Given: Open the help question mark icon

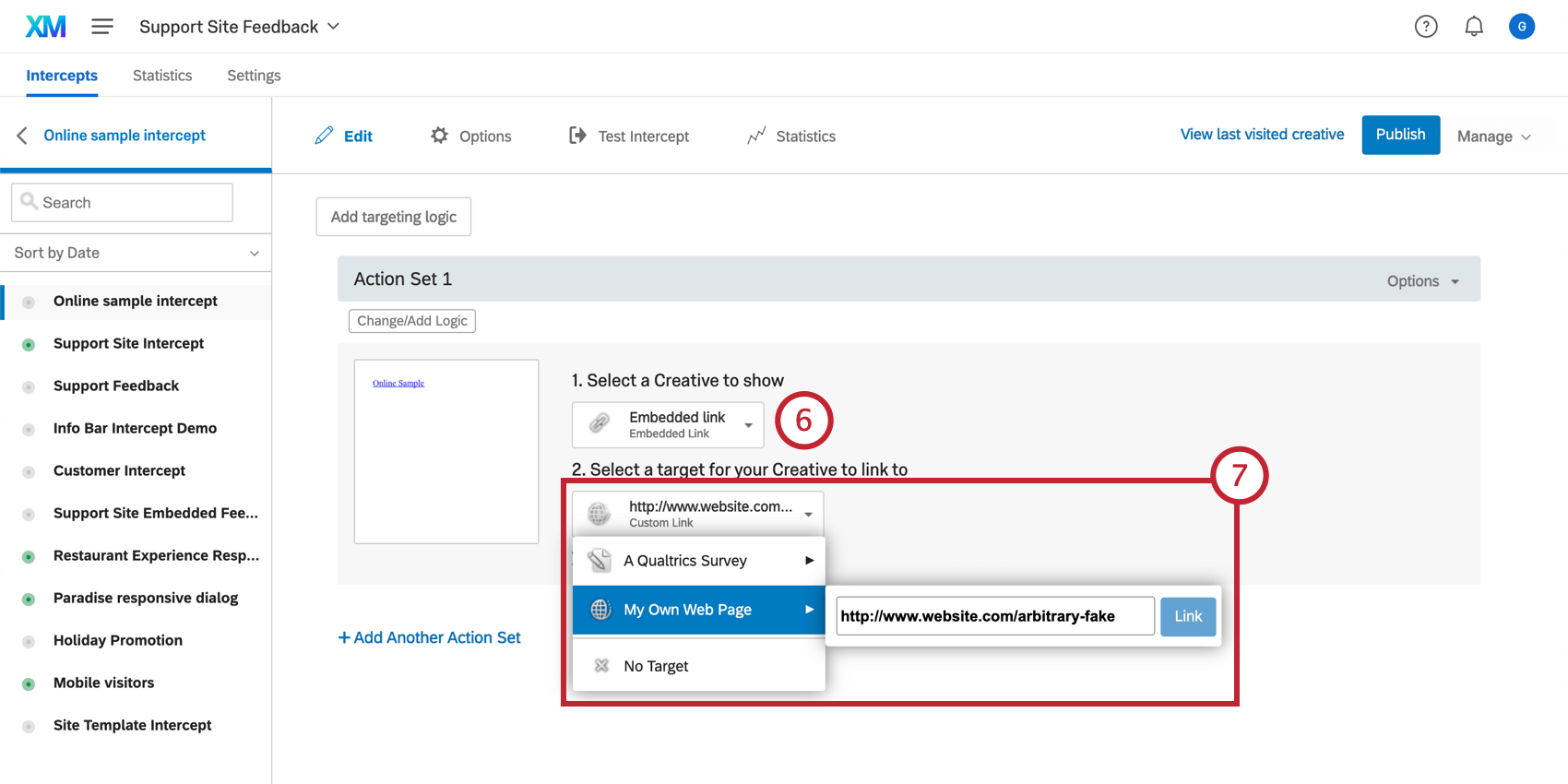Looking at the screenshot, I should click(1426, 27).
